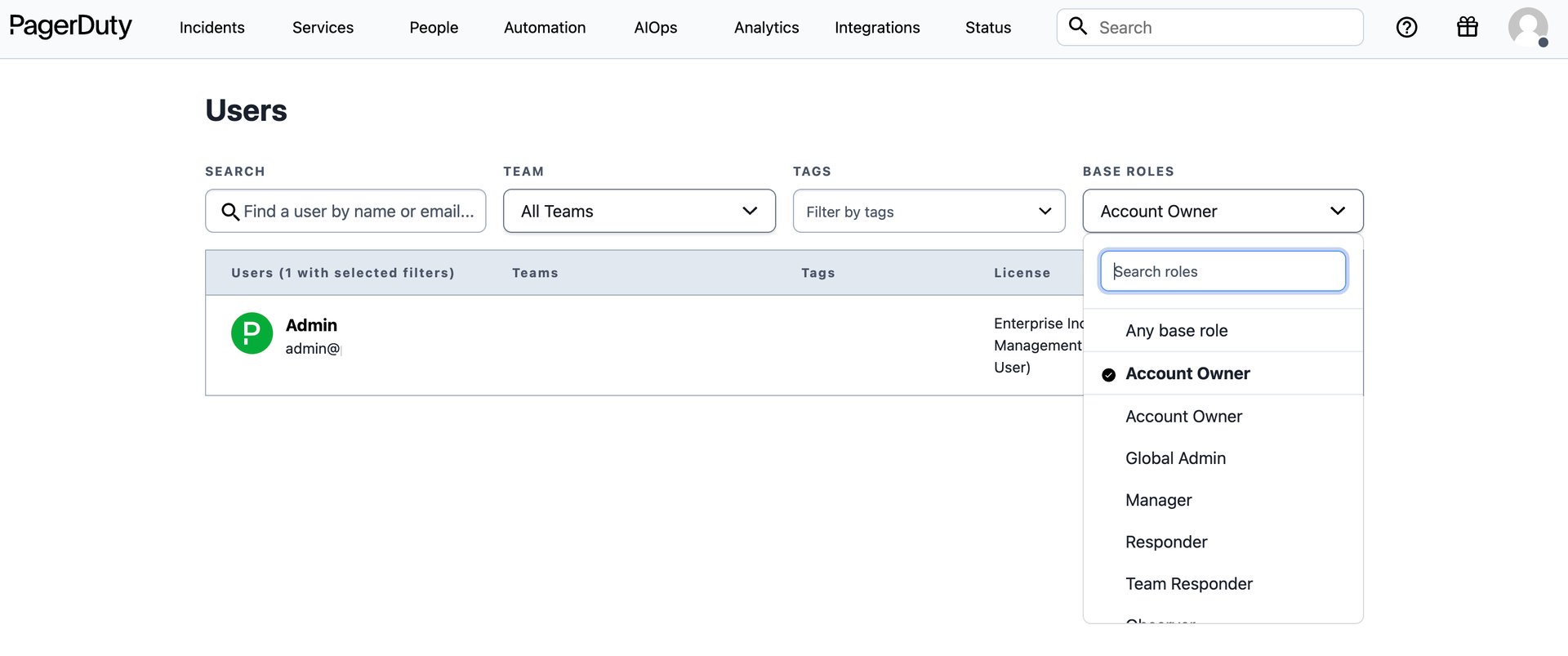Open the Incidents menu
1568x656 pixels.
pos(212,28)
